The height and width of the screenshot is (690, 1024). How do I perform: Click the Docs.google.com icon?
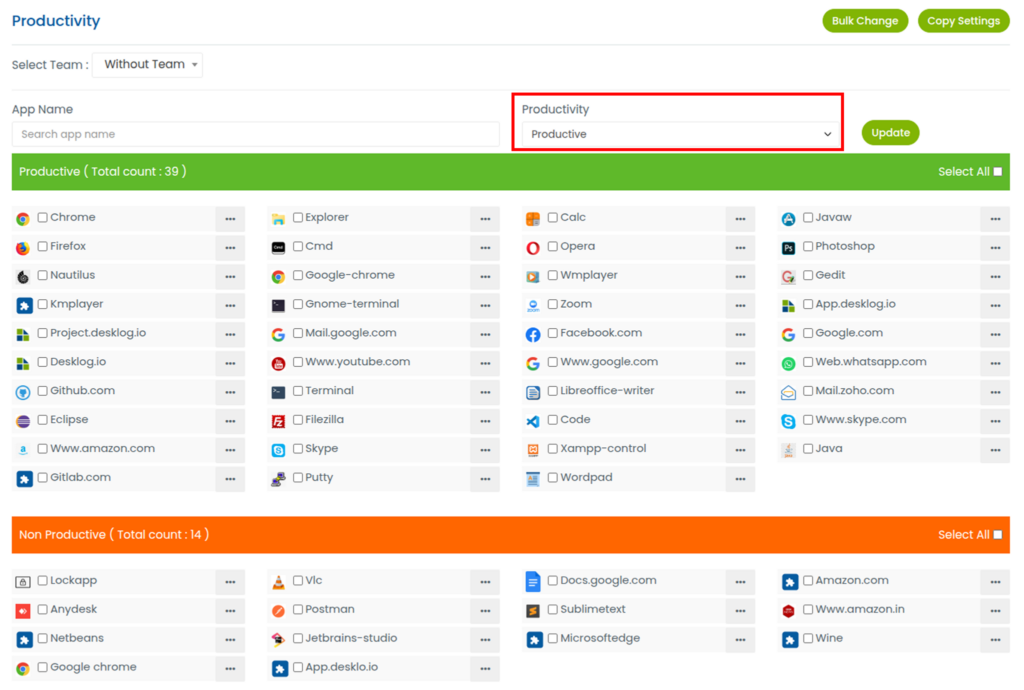(533, 582)
